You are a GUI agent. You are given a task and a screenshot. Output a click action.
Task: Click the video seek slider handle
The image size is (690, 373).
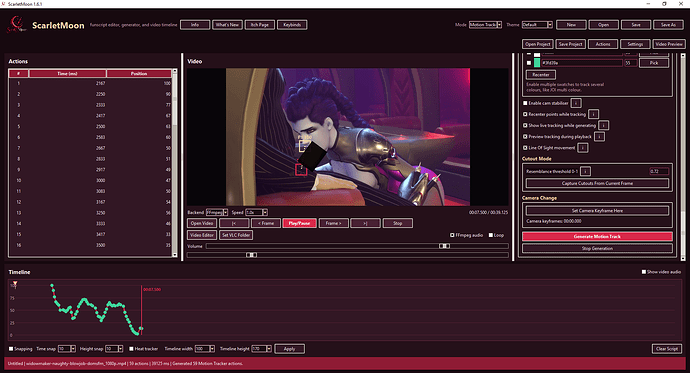click(x=251, y=255)
